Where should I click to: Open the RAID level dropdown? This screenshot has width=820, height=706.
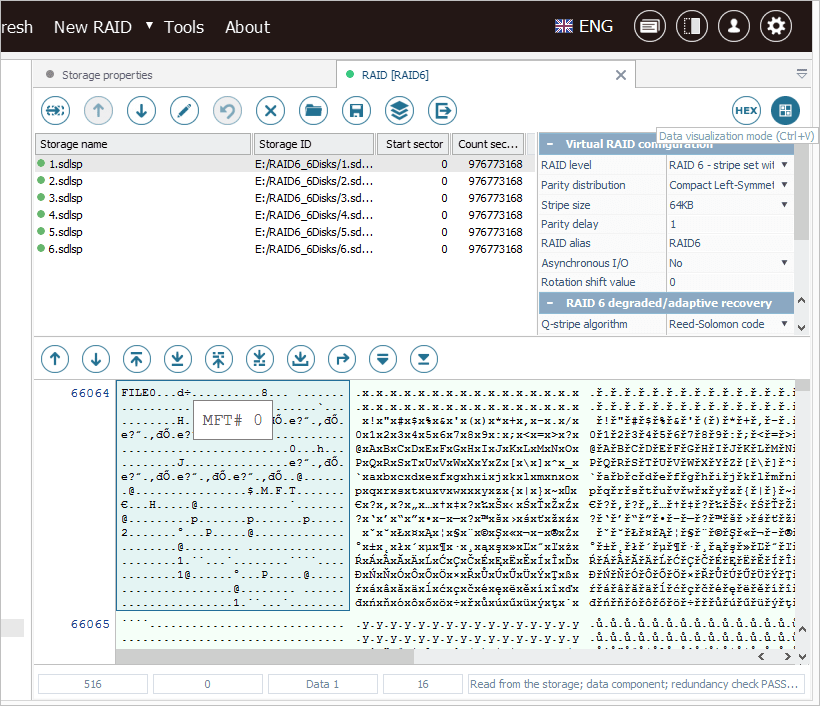coord(784,165)
